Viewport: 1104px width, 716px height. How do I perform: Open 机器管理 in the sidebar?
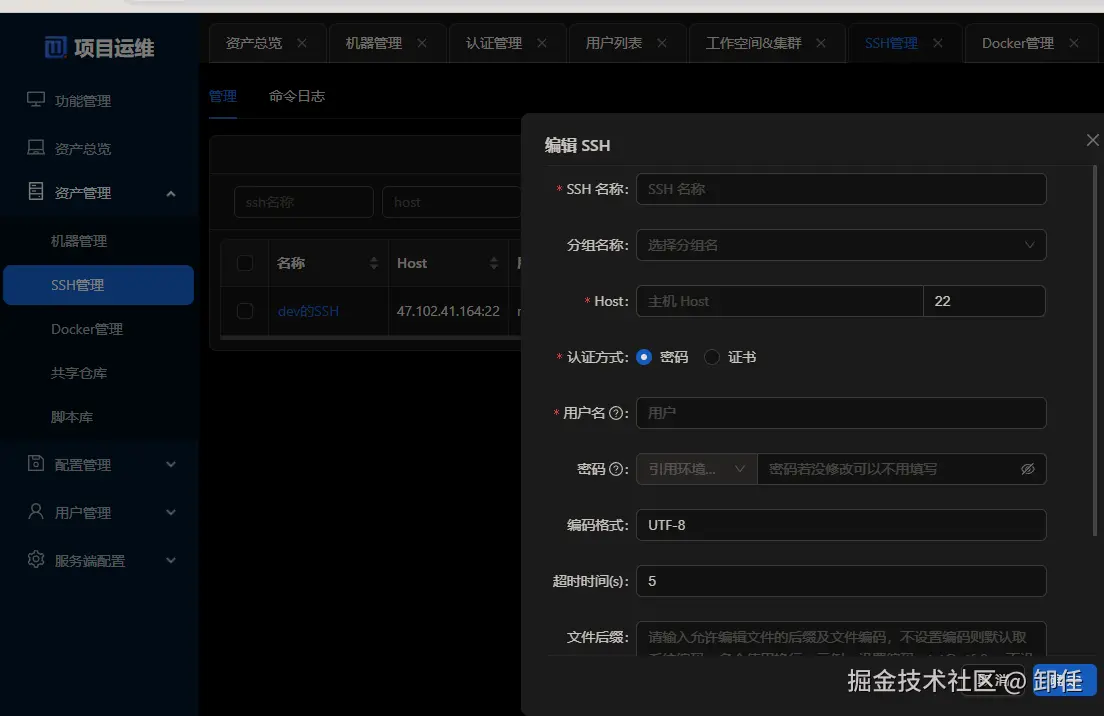pos(99,241)
